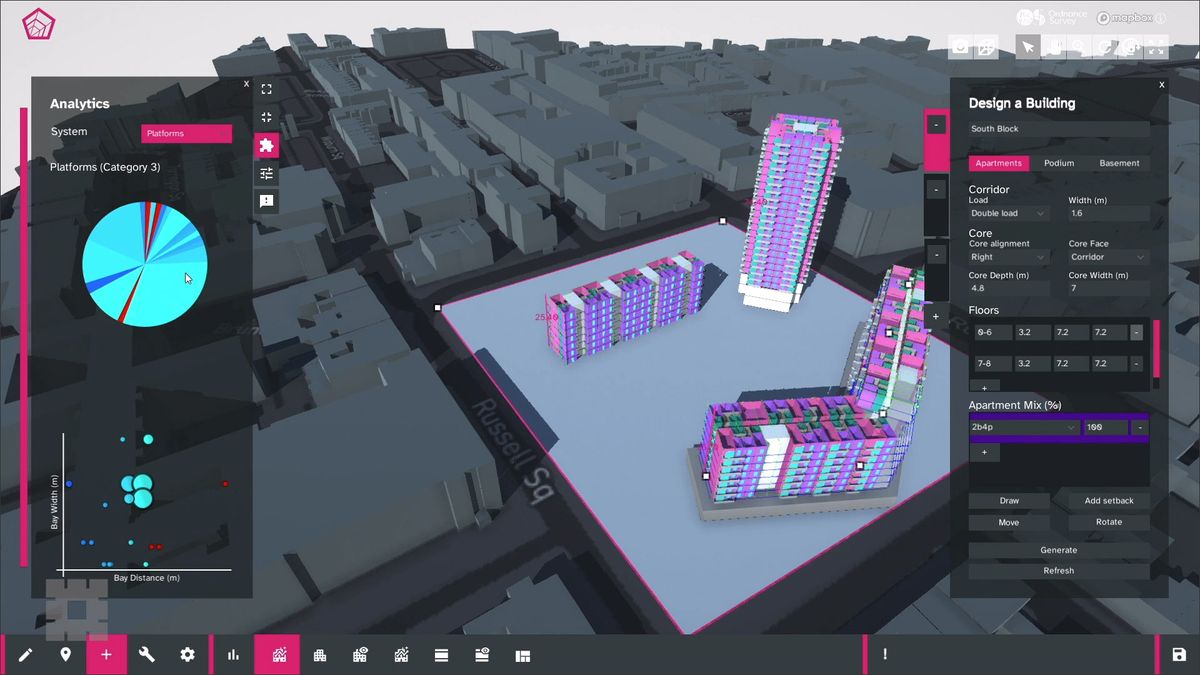The height and width of the screenshot is (675, 1200).
Task: Open the wrench tools icon in bottom toolbar
Action: (146, 655)
